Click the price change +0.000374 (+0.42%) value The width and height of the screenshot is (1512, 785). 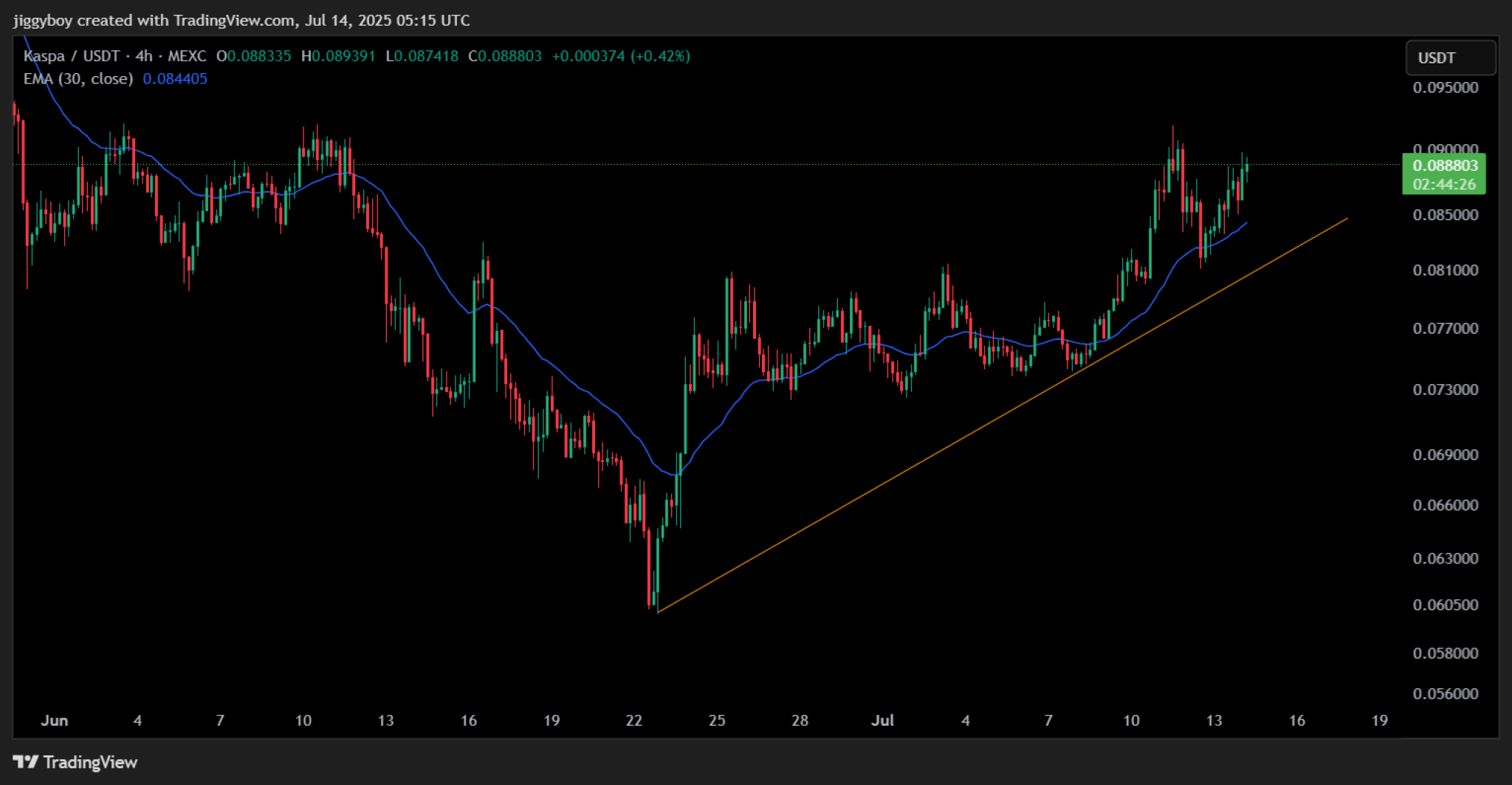(621, 56)
